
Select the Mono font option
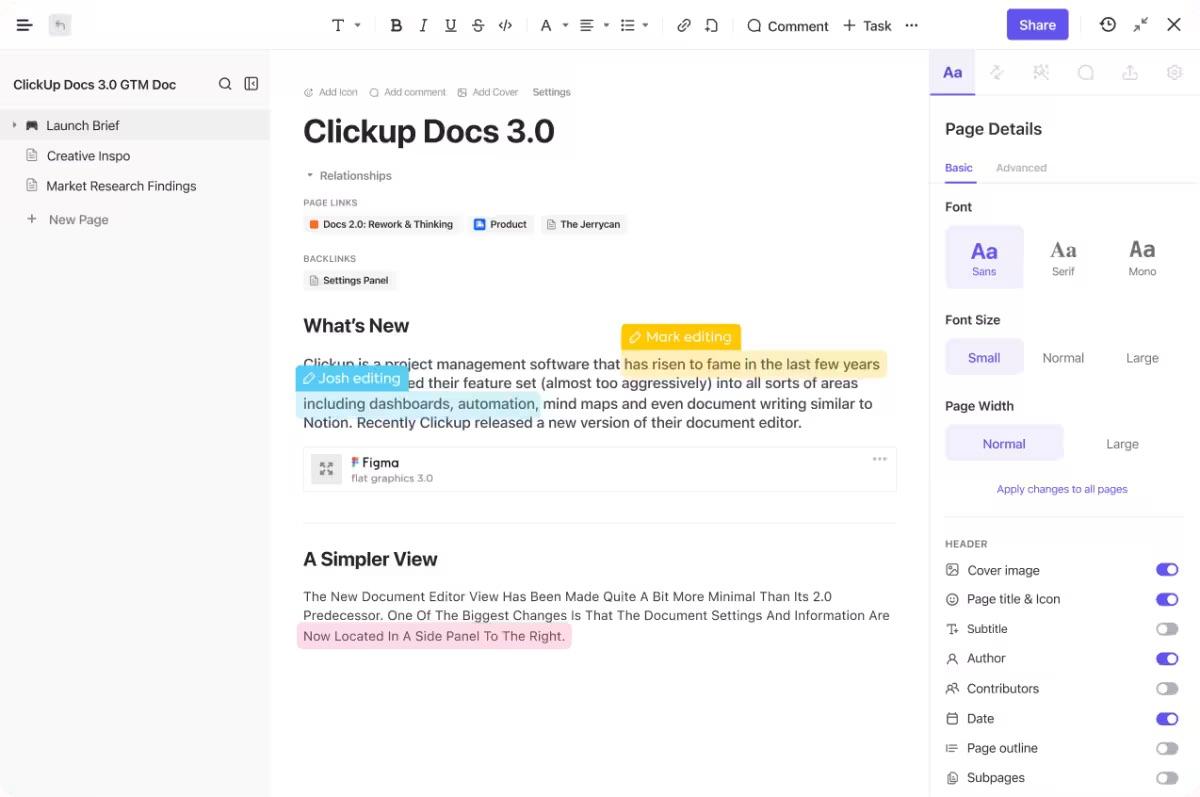tap(1142, 257)
